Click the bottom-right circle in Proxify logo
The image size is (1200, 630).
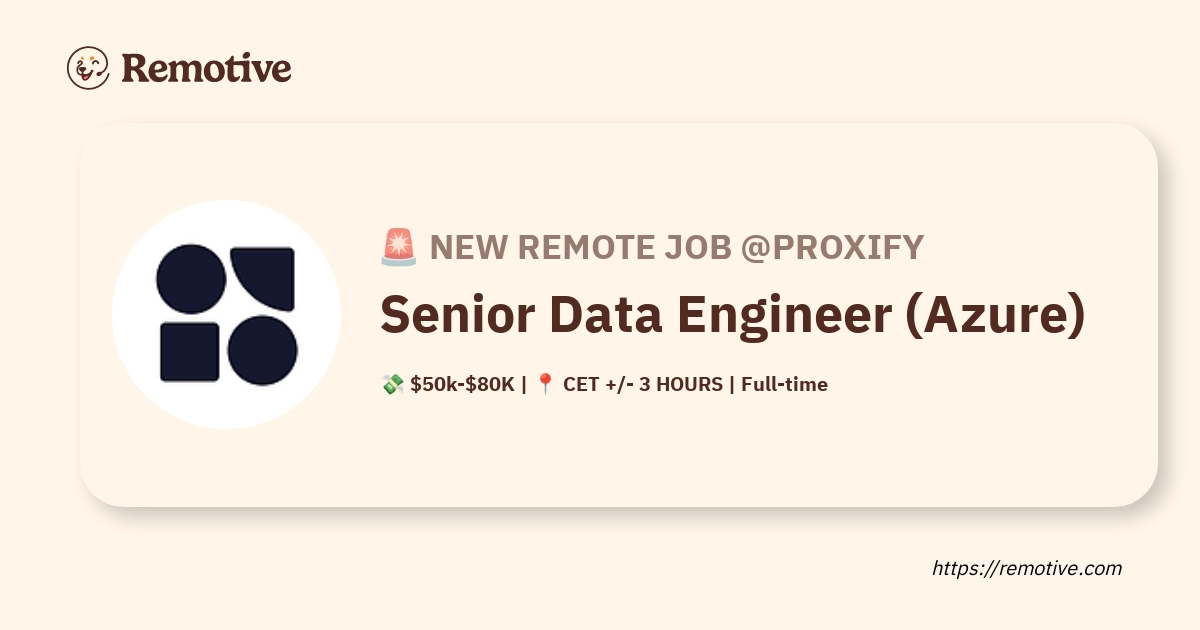click(263, 351)
